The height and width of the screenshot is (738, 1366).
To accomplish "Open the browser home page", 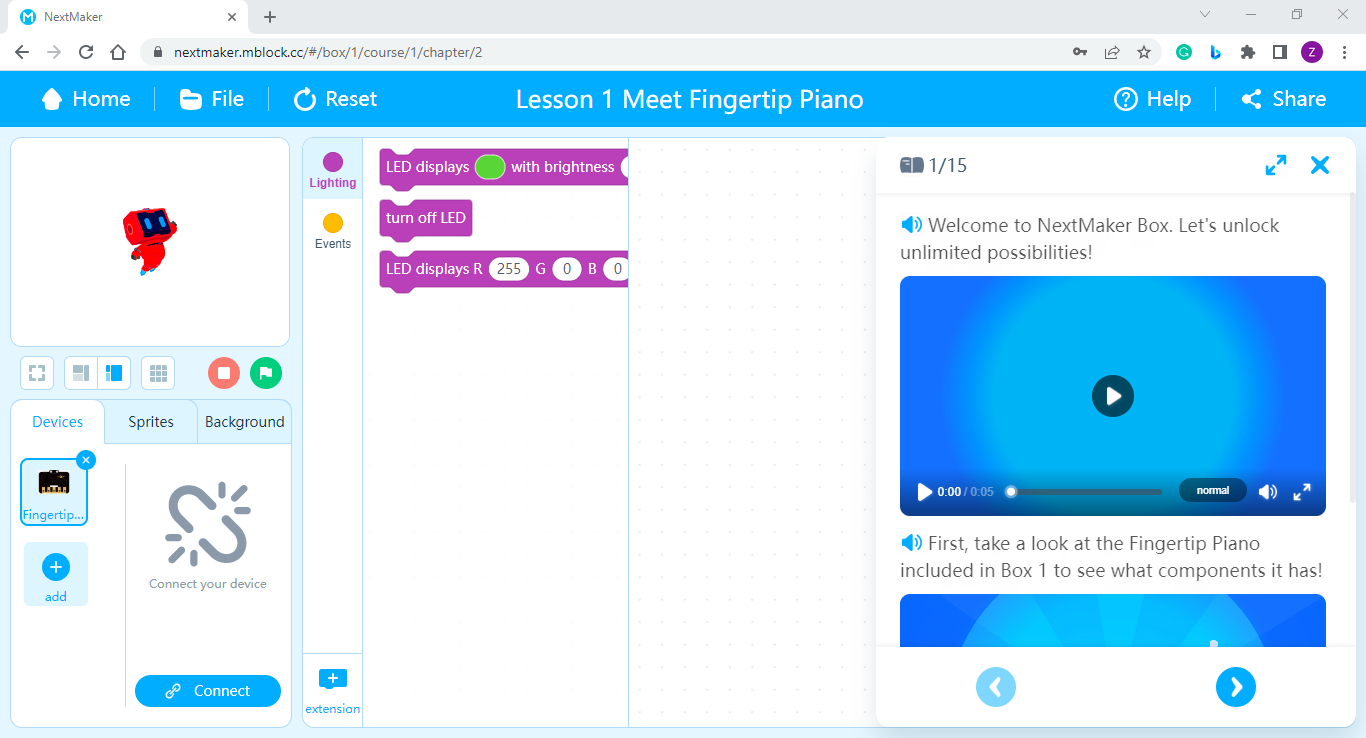I will point(118,52).
